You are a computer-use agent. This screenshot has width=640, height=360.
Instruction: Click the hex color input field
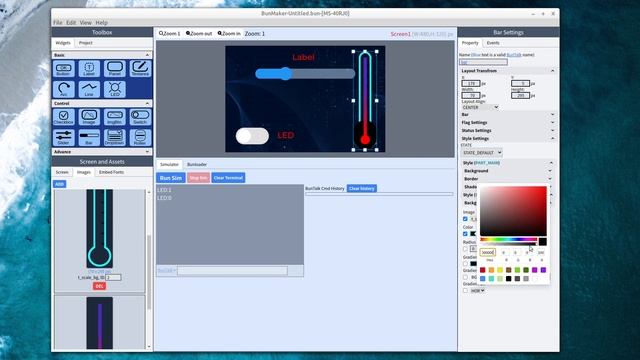tap(487, 253)
